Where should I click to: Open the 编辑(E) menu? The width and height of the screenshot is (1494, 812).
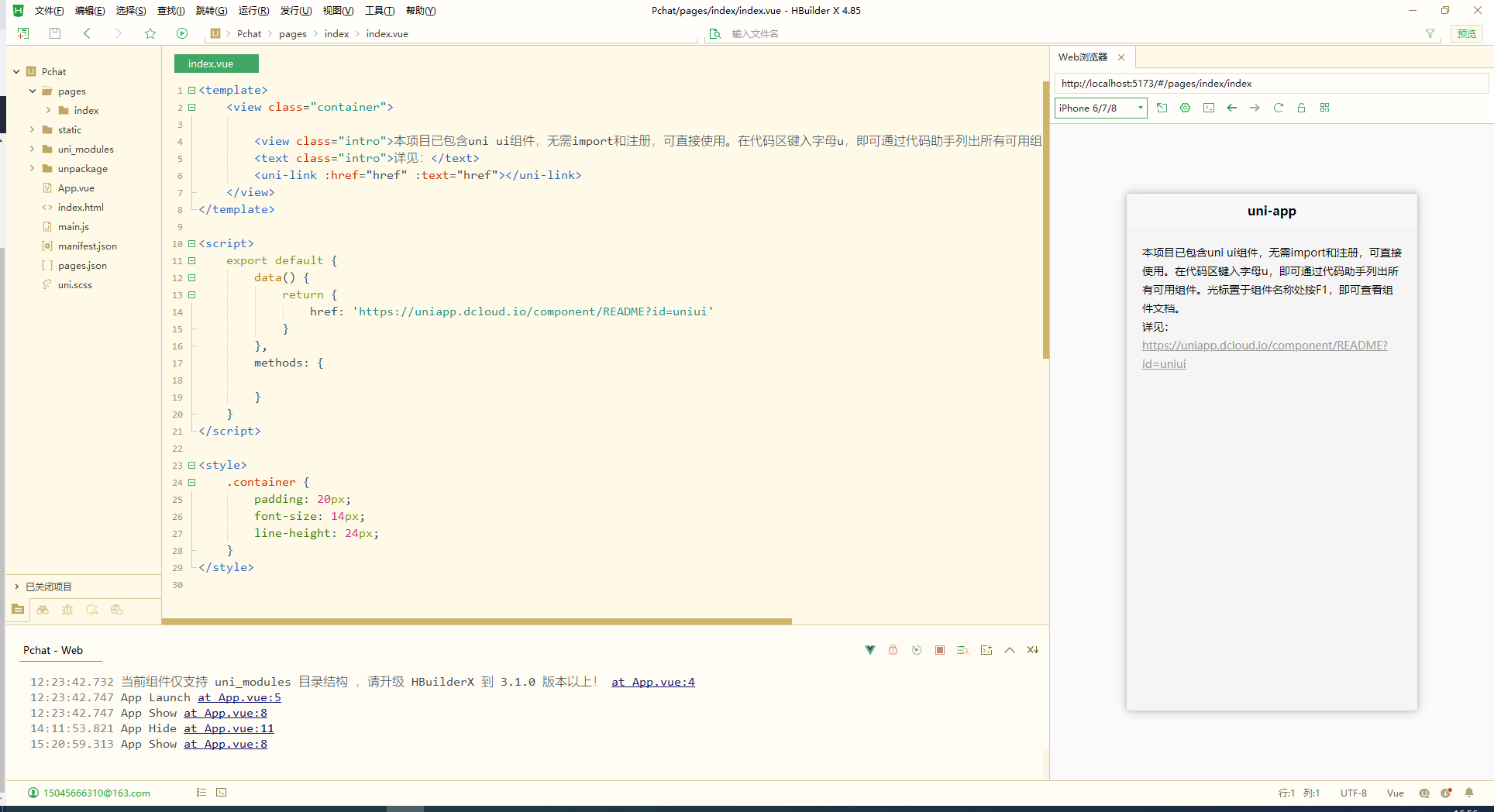(90, 11)
